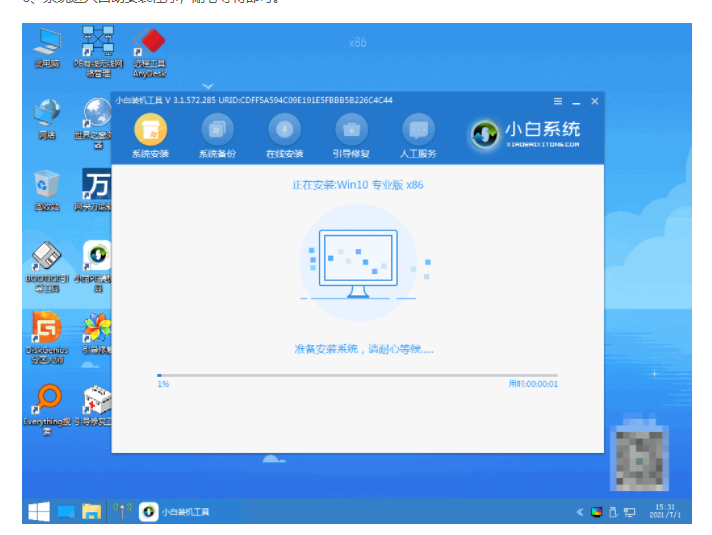Launch AnyDesk remote tool desktop icon
The height and width of the screenshot is (535, 712).
(x=149, y=53)
